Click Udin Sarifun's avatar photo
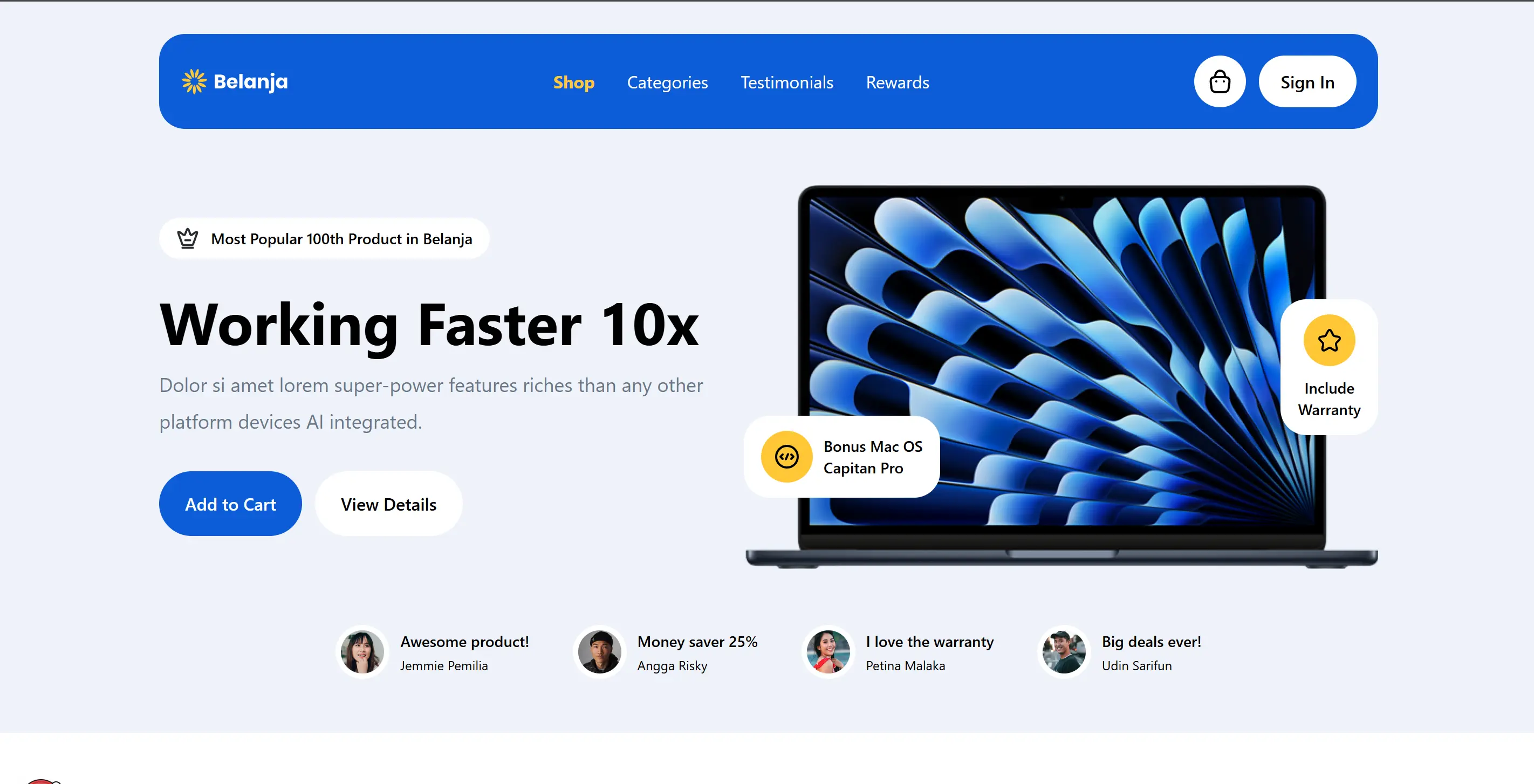The width and height of the screenshot is (1534, 784). point(1064,652)
